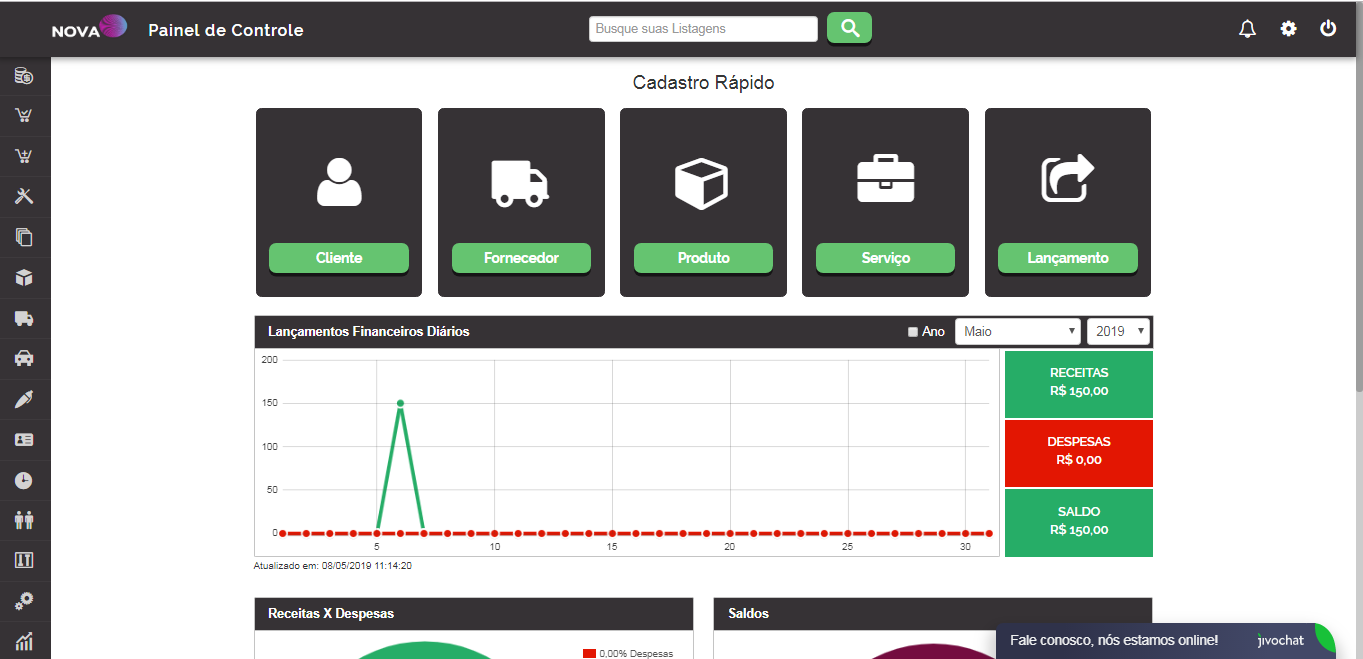Click the Cliente quick register button

[339, 258]
